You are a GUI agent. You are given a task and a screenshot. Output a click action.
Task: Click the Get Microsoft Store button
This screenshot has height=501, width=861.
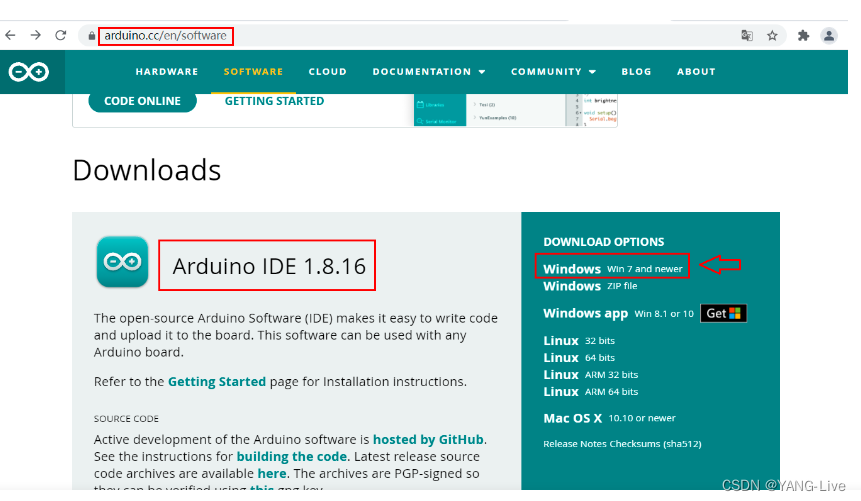pyautogui.click(x=723, y=313)
